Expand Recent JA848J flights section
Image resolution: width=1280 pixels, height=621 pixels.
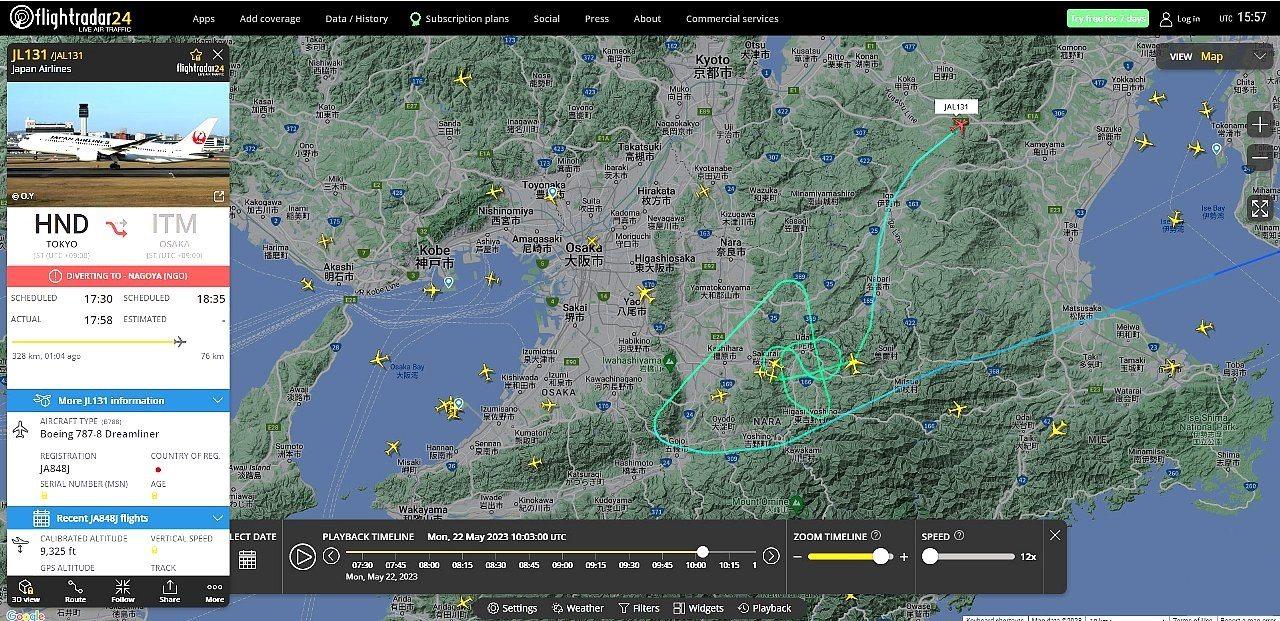pyautogui.click(x=118, y=518)
